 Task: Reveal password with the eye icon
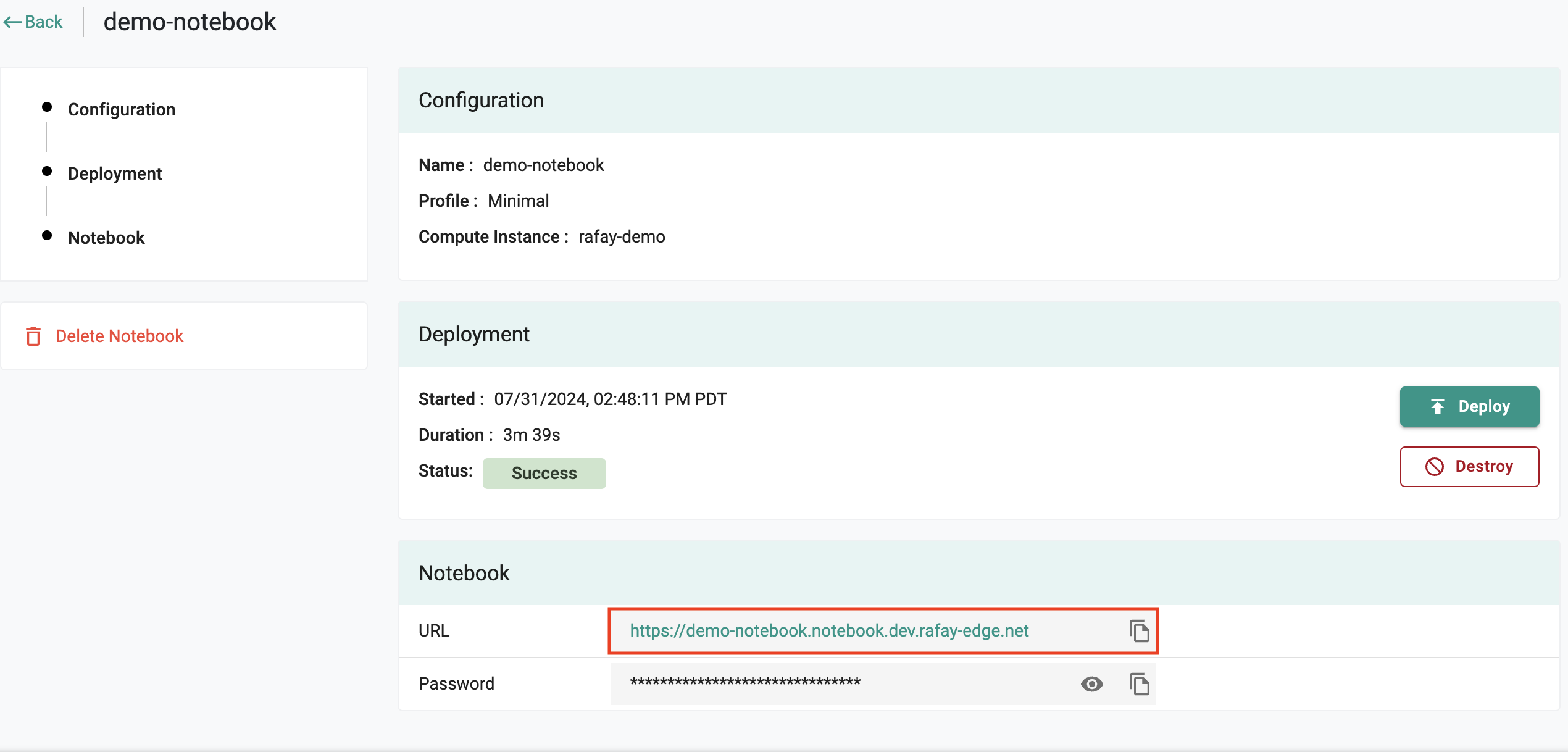[1091, 684]
